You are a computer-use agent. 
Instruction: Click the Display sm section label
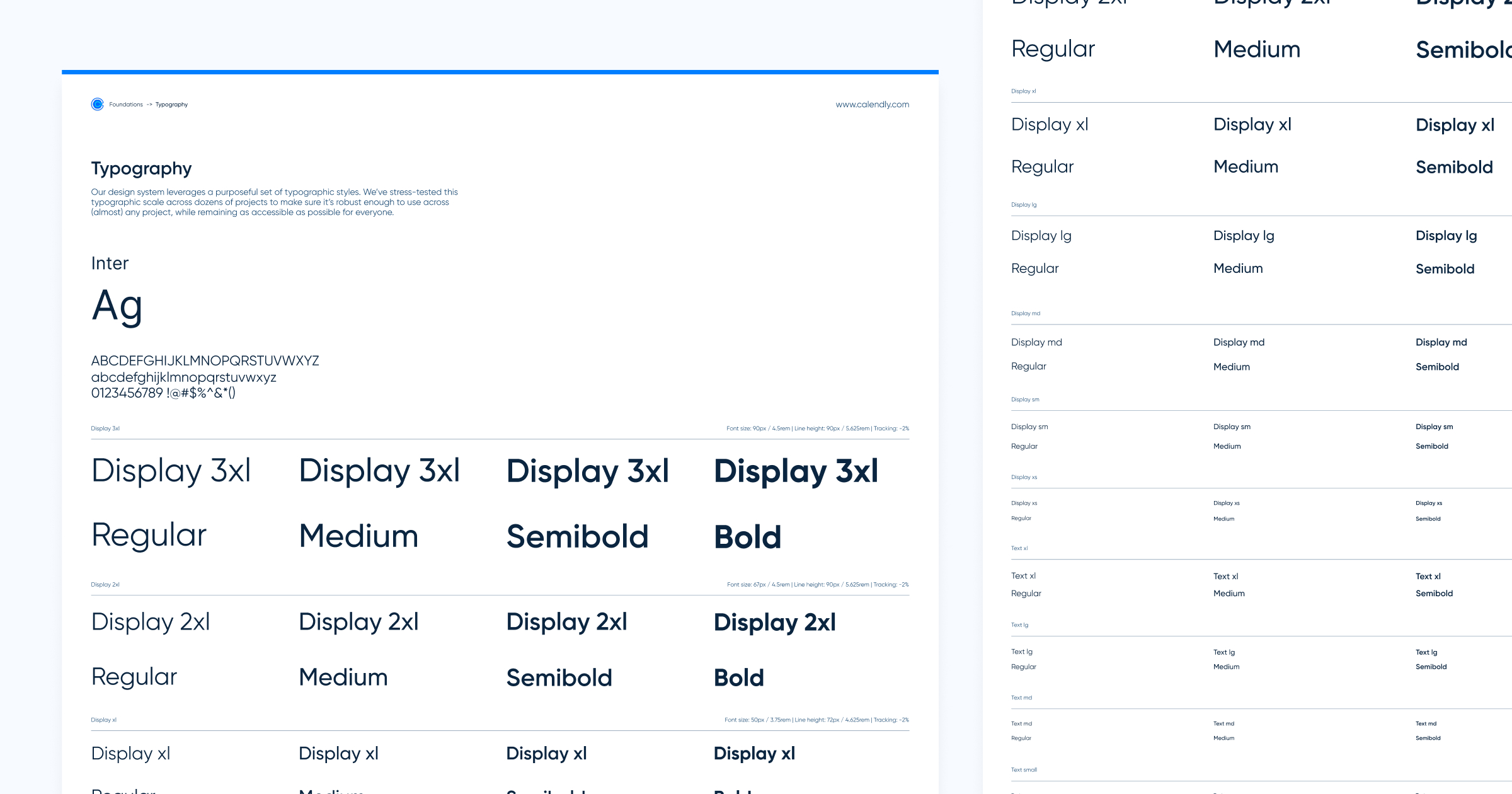coord(1027,399)
